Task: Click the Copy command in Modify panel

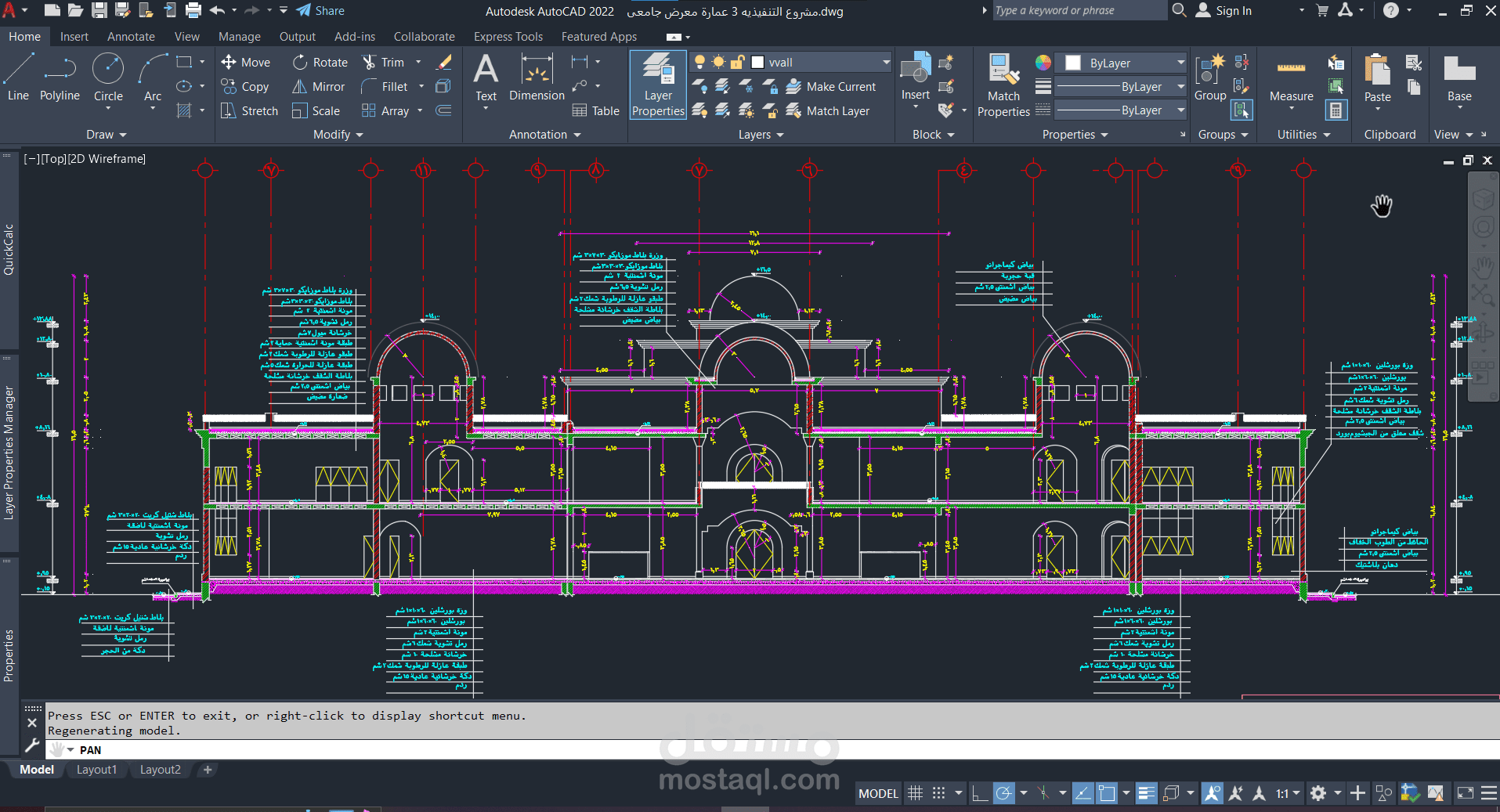Action: pos(244,87)
